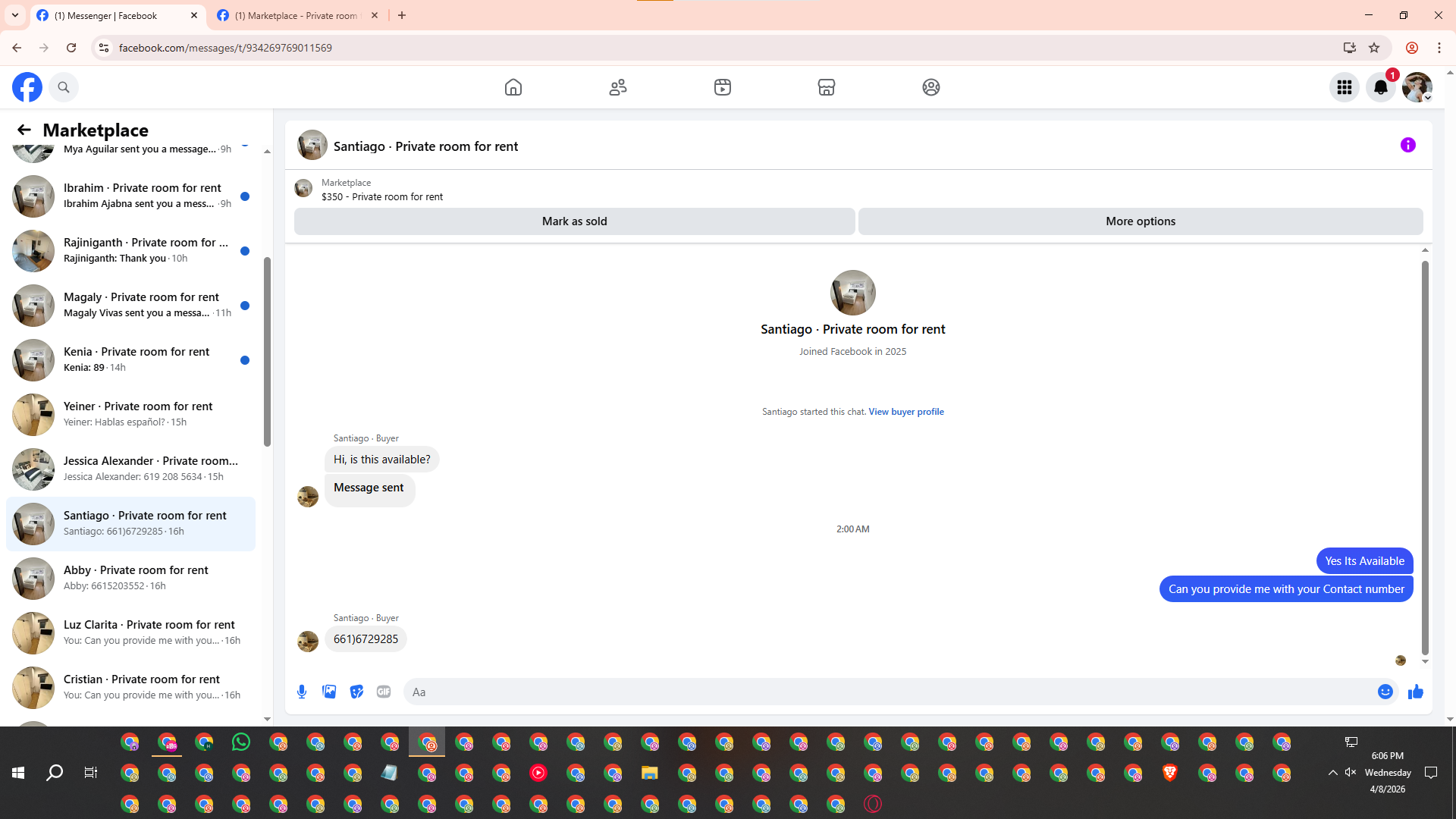This screenshot has height=819, width=1456.
Task: Expand the Chrome tab search chevron
Action: [x=15, y=15]
